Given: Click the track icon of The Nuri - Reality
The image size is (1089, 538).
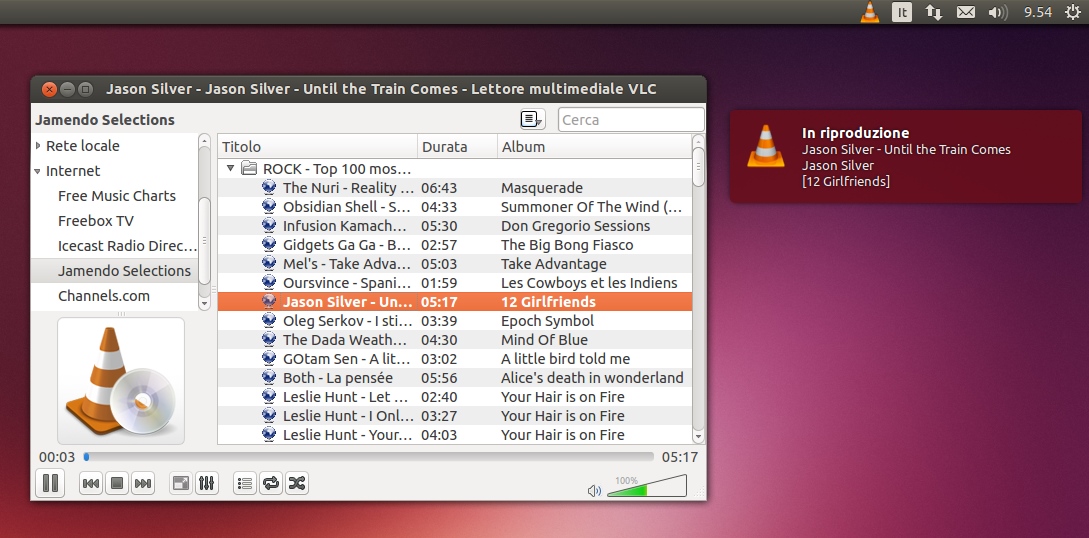Looking at the screenshot, I should (x=269, y=187).
